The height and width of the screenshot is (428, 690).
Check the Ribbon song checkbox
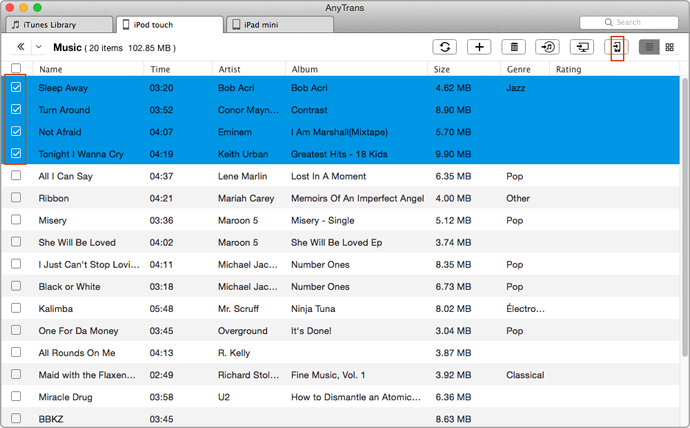[x=16, y=198]
